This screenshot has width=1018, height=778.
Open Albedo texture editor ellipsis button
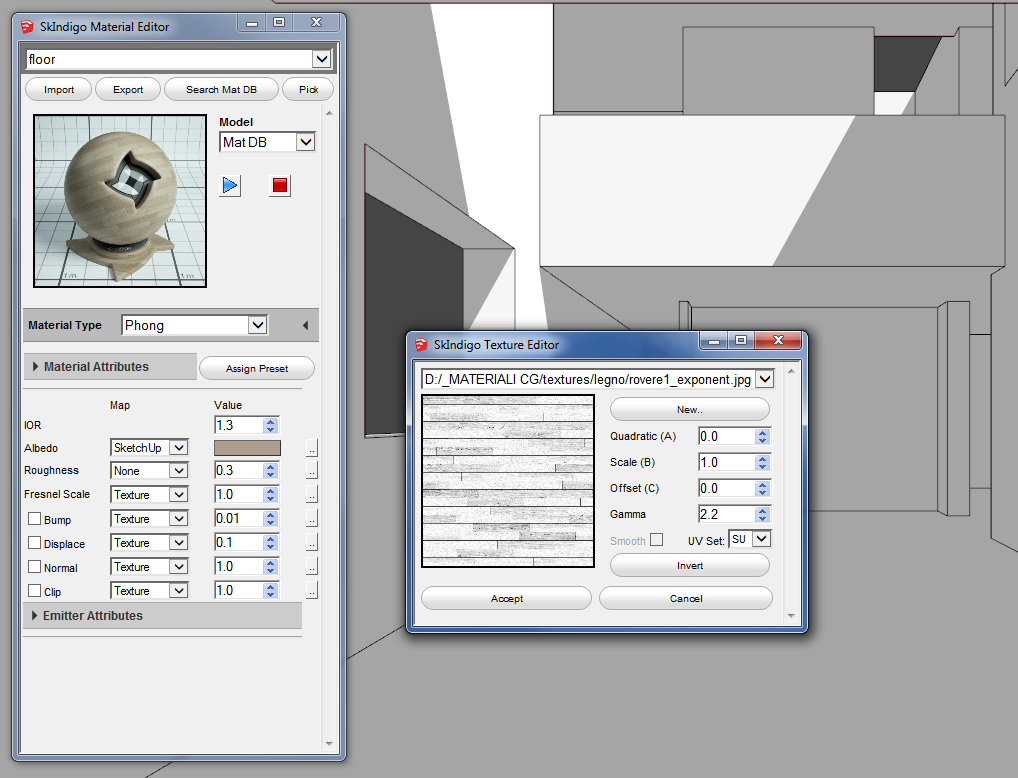[x=312, y=448]
